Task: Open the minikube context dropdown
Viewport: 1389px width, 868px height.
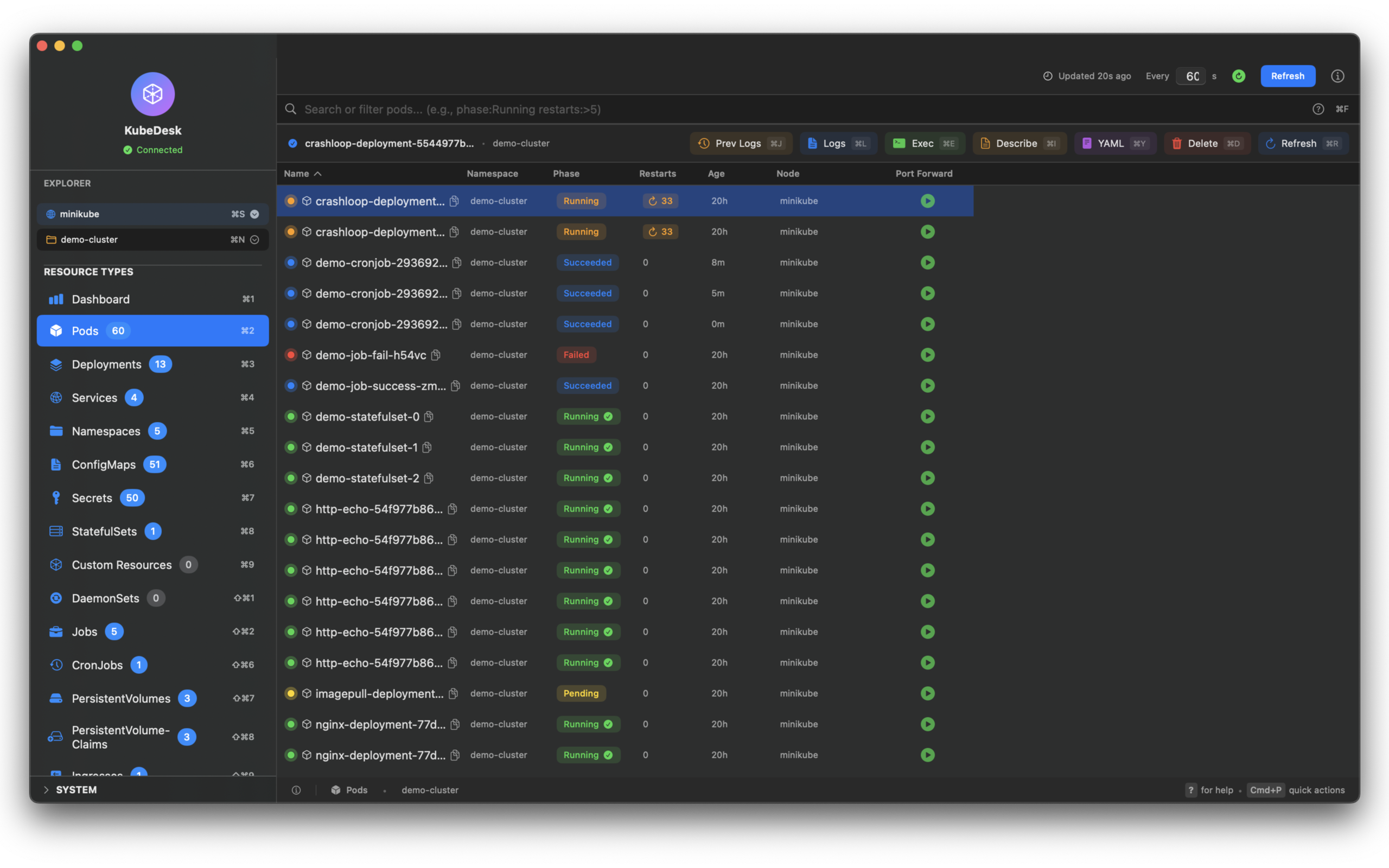Action: point(254,214)
